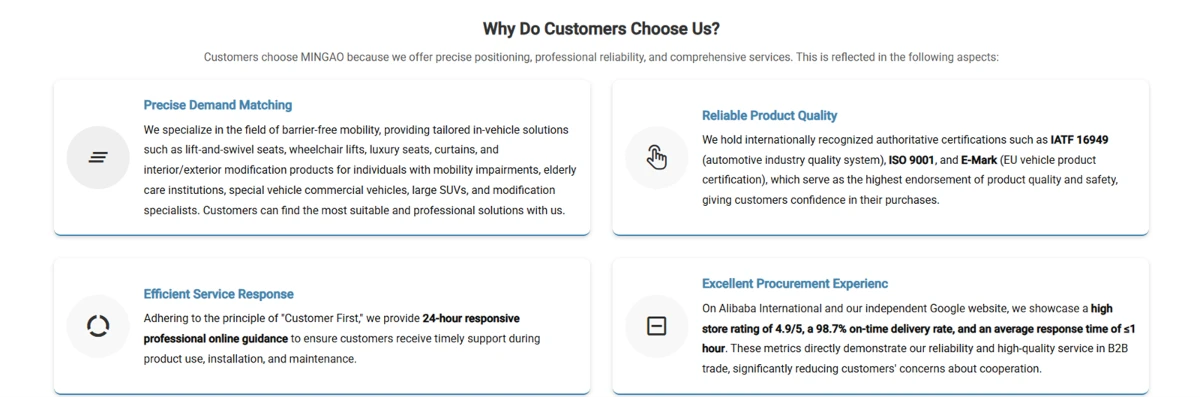Open the Precise Demand Matching heading

[x=218, y=105]
